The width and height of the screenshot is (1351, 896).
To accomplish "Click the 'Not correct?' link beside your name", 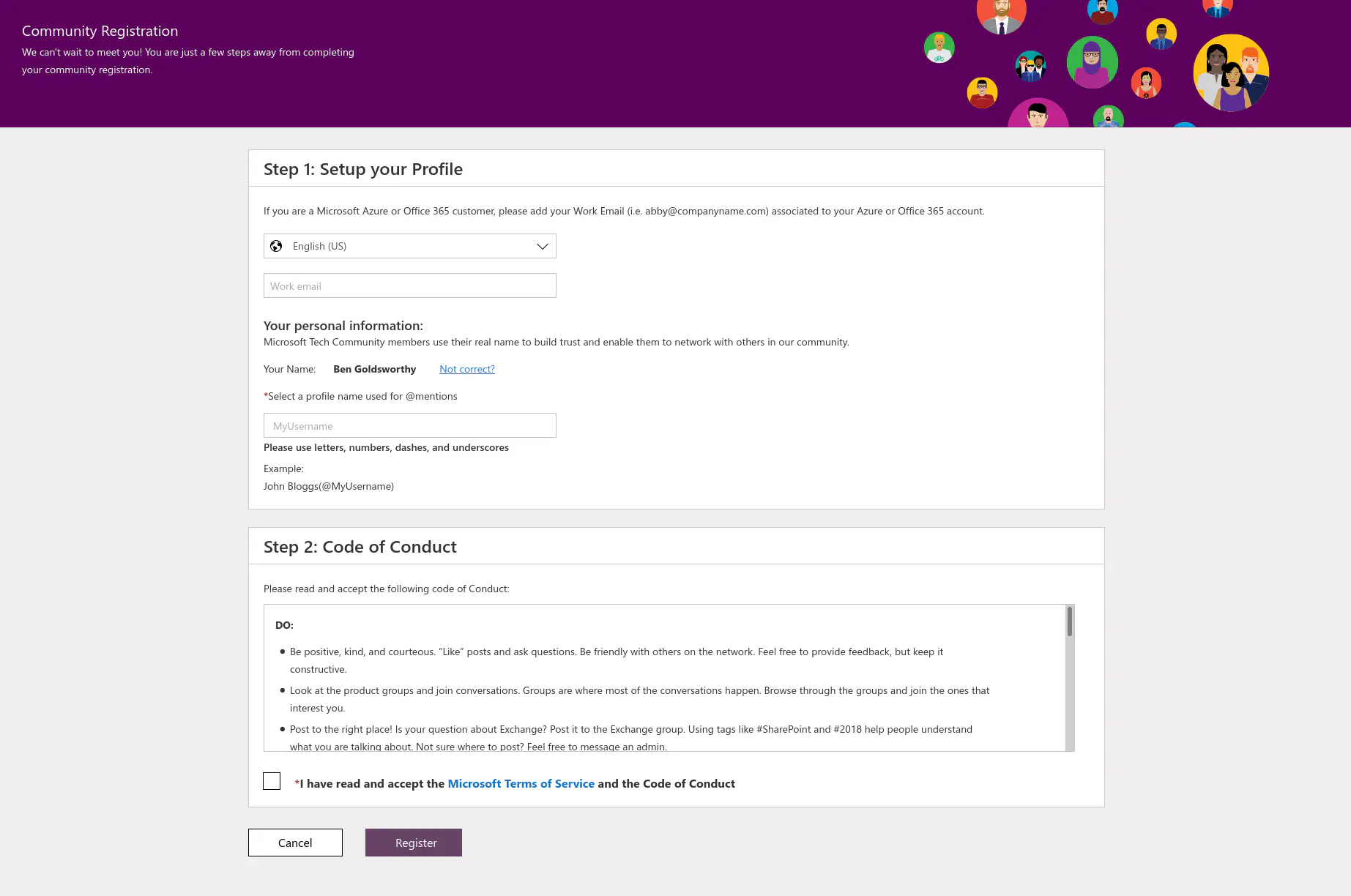I will 466,369.
